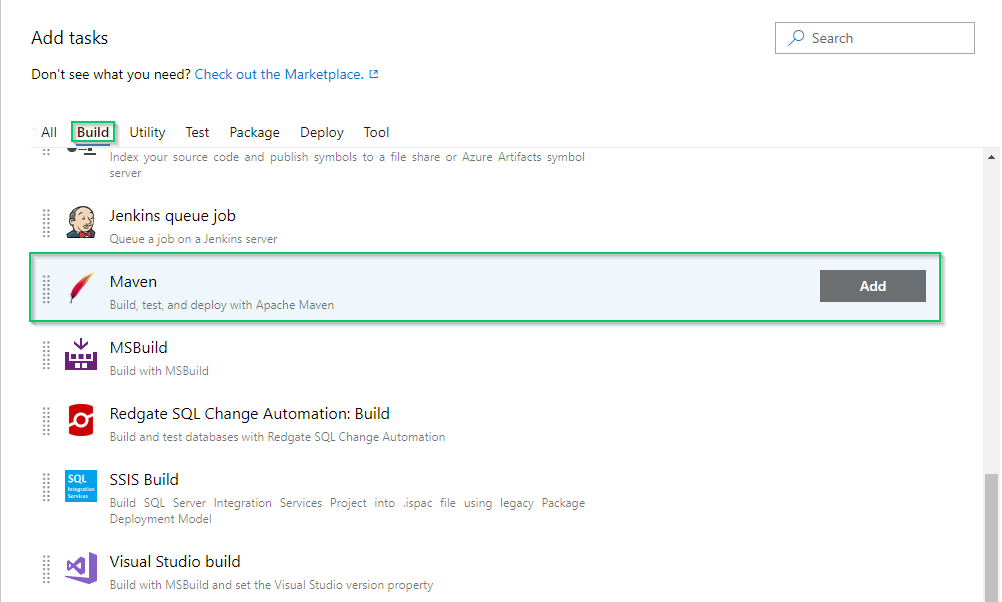Click the scroll up arrow of task list

click(x=991, y=158)
